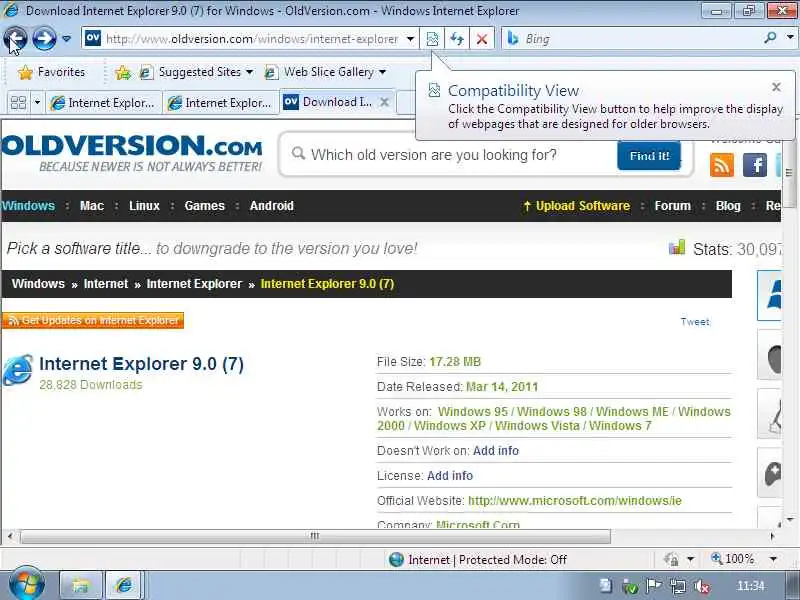
Task: Open Windows Explorer from the taskbar
Action: 81,585
